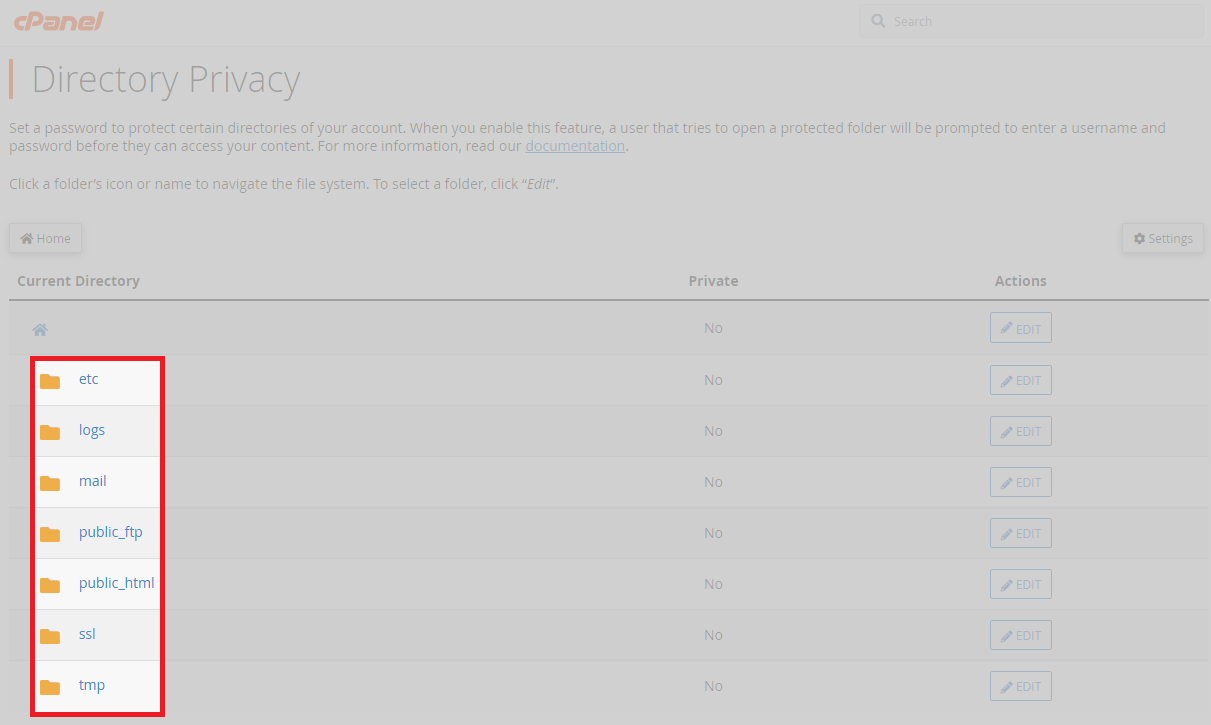Edit privacy for the public_html row
The height and width of the screenshot is (725, 1211).
(x=1020, y=584)
